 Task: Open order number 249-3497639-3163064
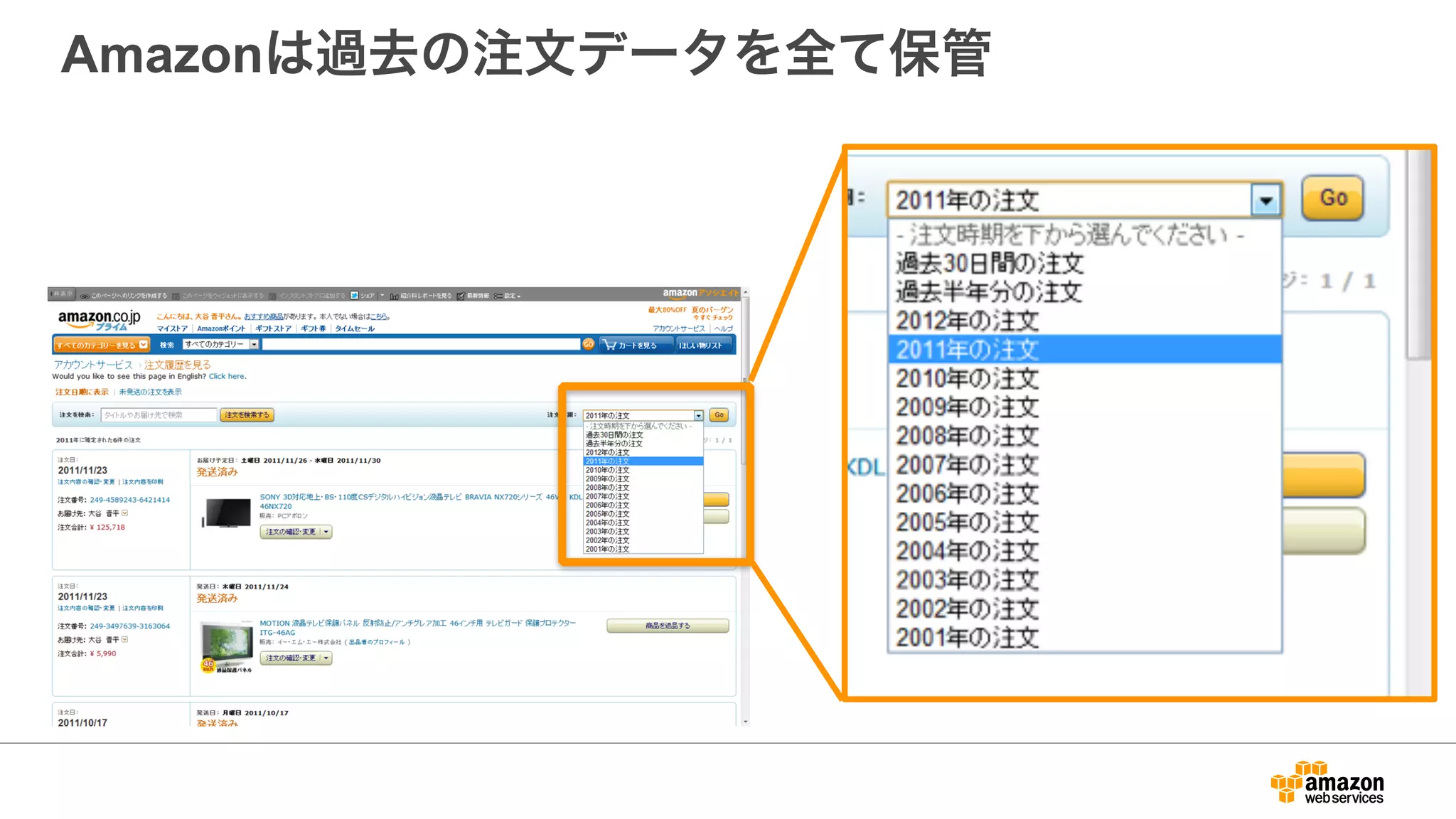[x=130, y=626]
